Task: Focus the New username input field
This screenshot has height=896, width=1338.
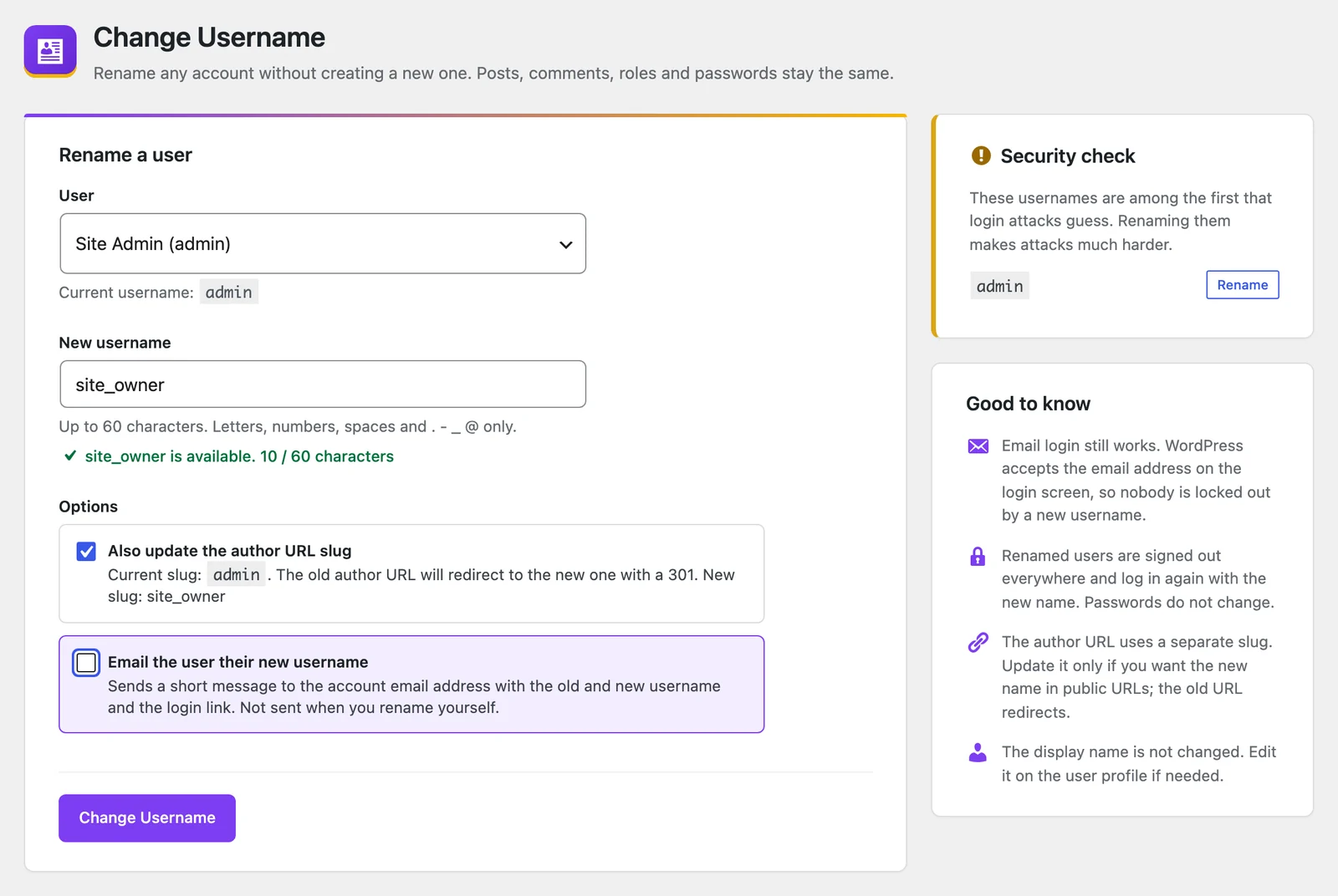Action: pos(323,384)
